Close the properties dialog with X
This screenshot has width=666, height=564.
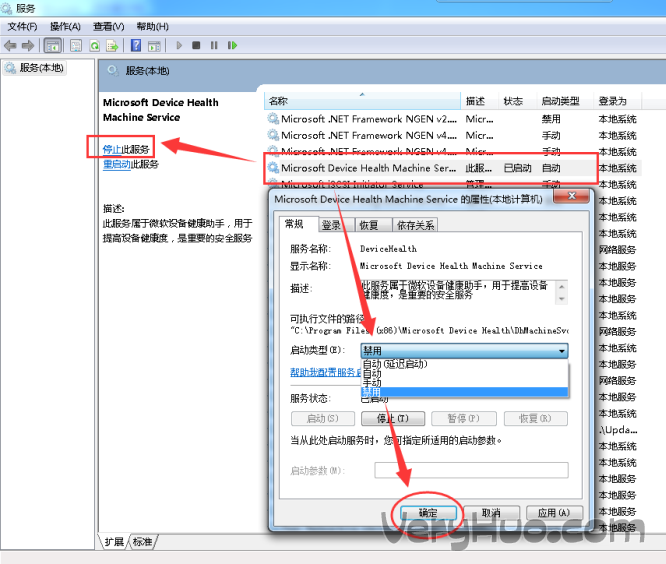pos(572,196)
